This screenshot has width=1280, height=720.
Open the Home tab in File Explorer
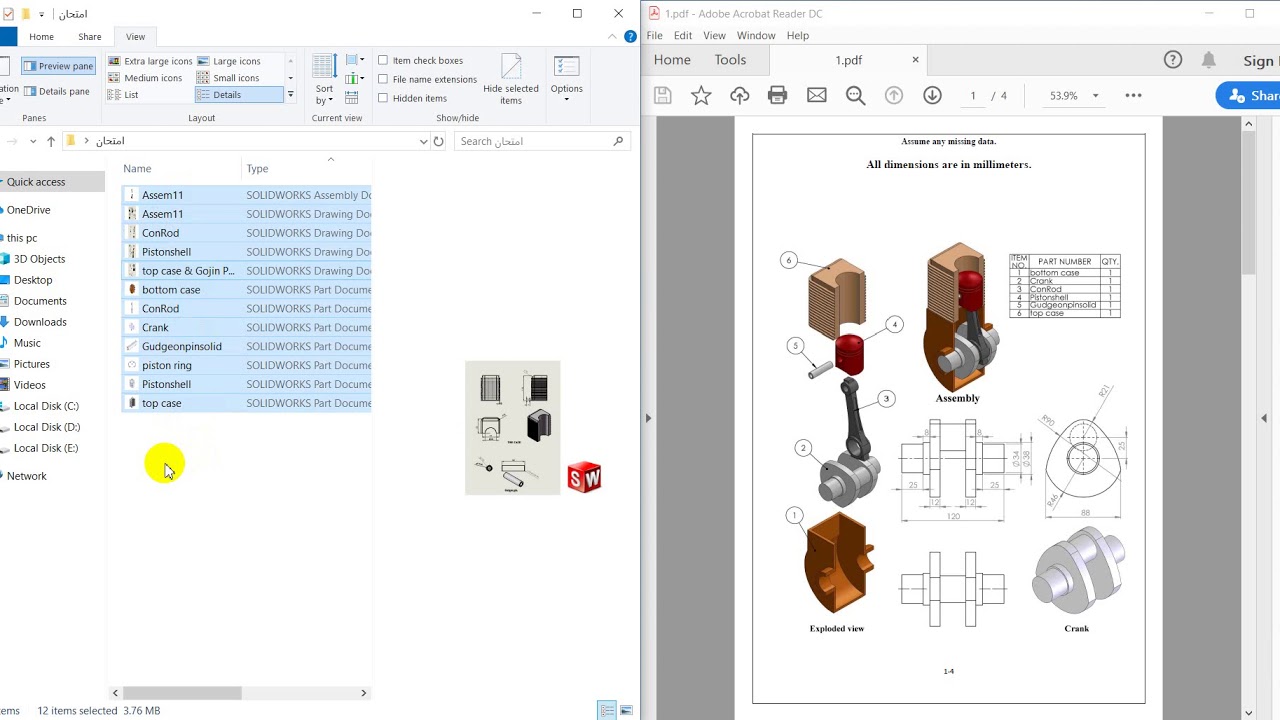(41, 37)
